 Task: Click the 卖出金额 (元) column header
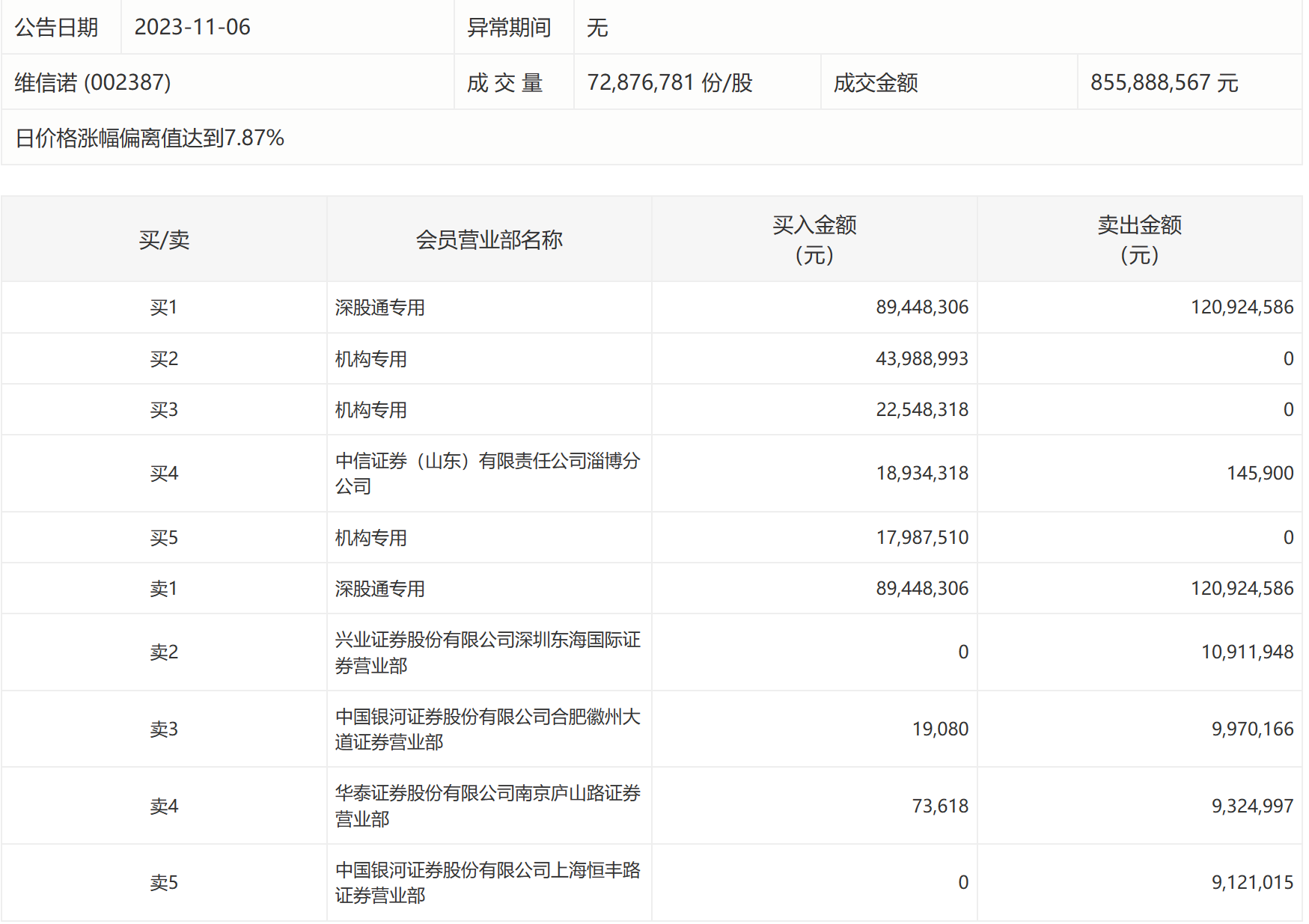click(x=1139, y=240)
